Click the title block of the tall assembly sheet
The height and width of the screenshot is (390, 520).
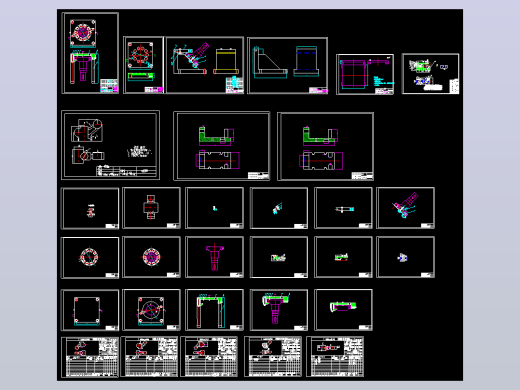[x=109, y=86]
